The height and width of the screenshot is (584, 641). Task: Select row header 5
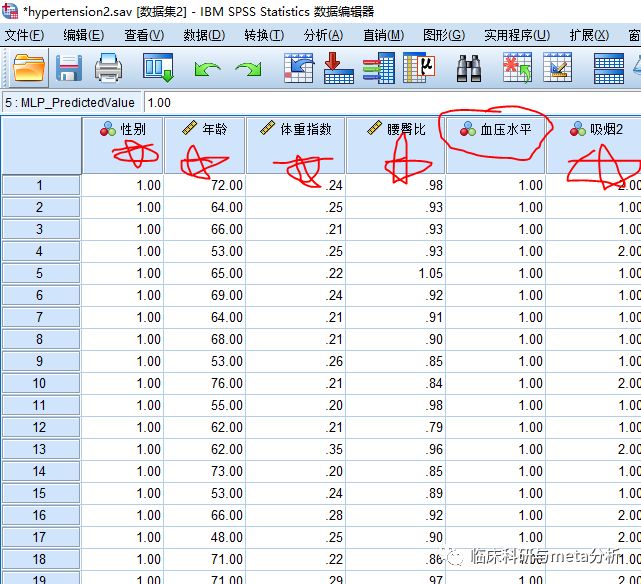[x=41, y=273]
